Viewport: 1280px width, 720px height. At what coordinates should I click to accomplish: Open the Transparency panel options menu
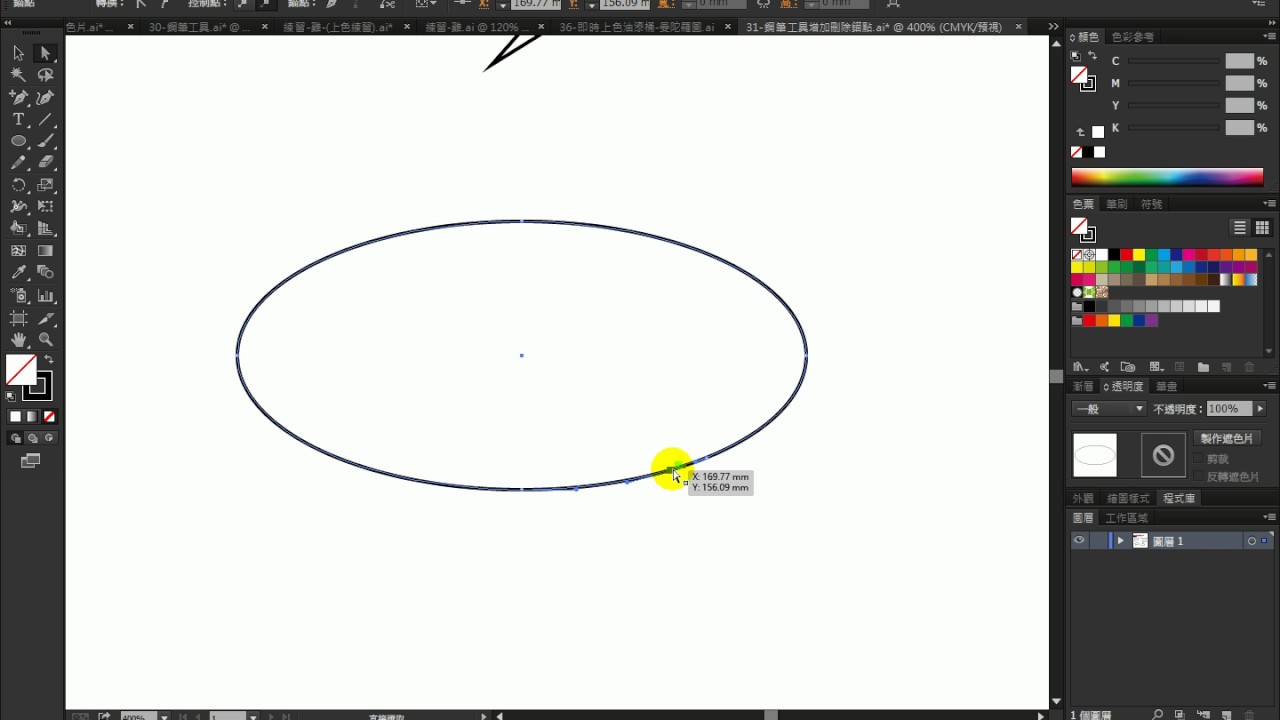[x=1270, y=386]
